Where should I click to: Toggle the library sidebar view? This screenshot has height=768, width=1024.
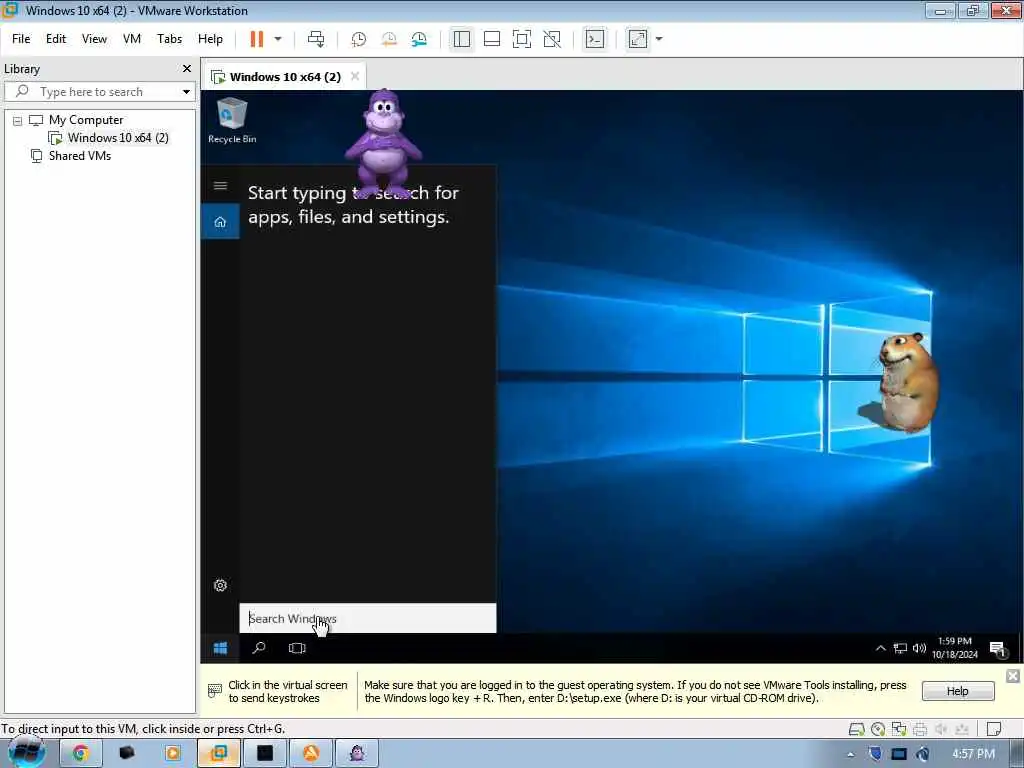(x=462, y=39)
